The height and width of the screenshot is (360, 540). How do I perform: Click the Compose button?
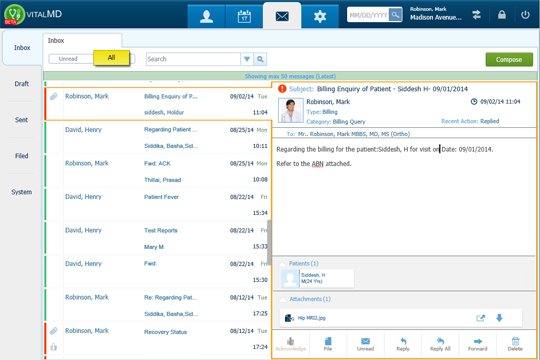tap(509, 60)
